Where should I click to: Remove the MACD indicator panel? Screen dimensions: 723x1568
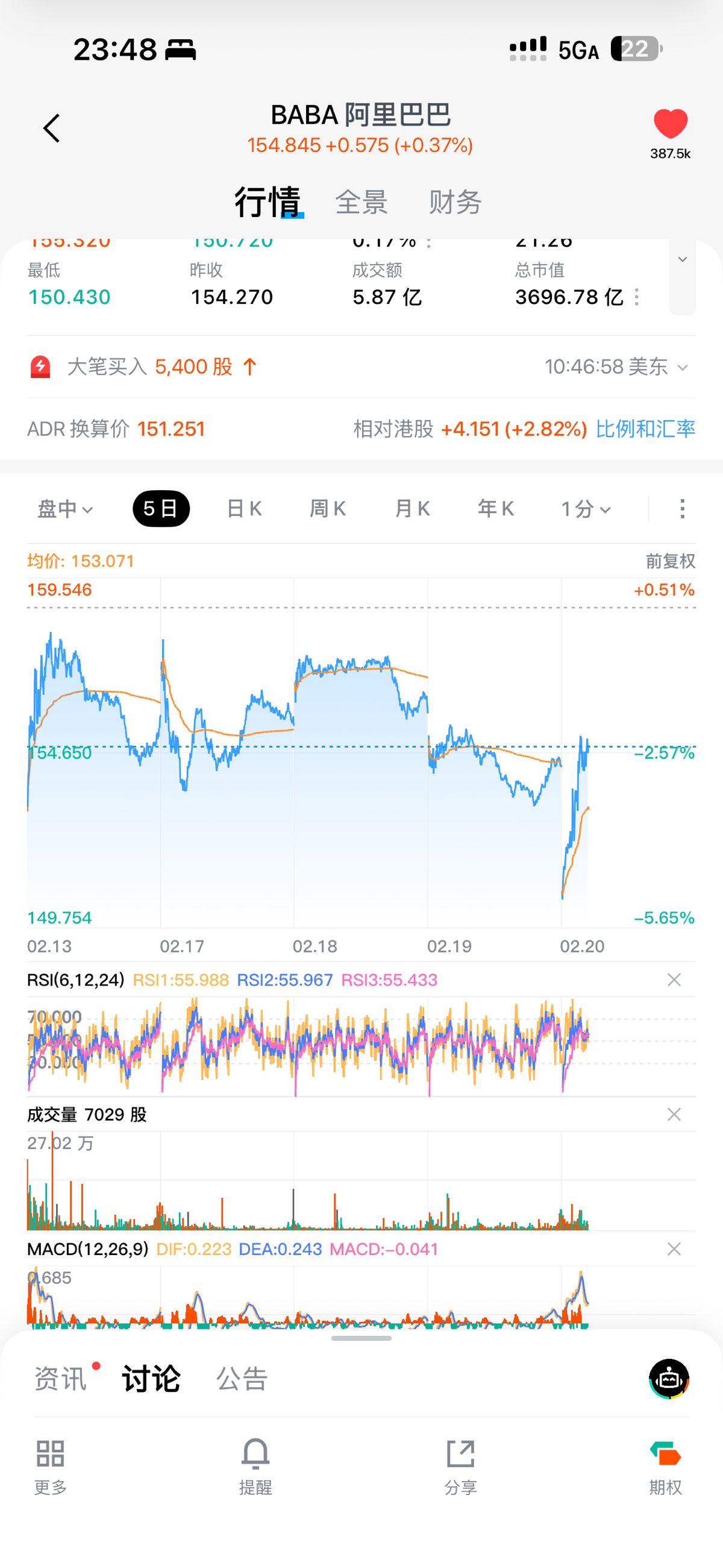pyautogui.click(x=674, y=1249)
